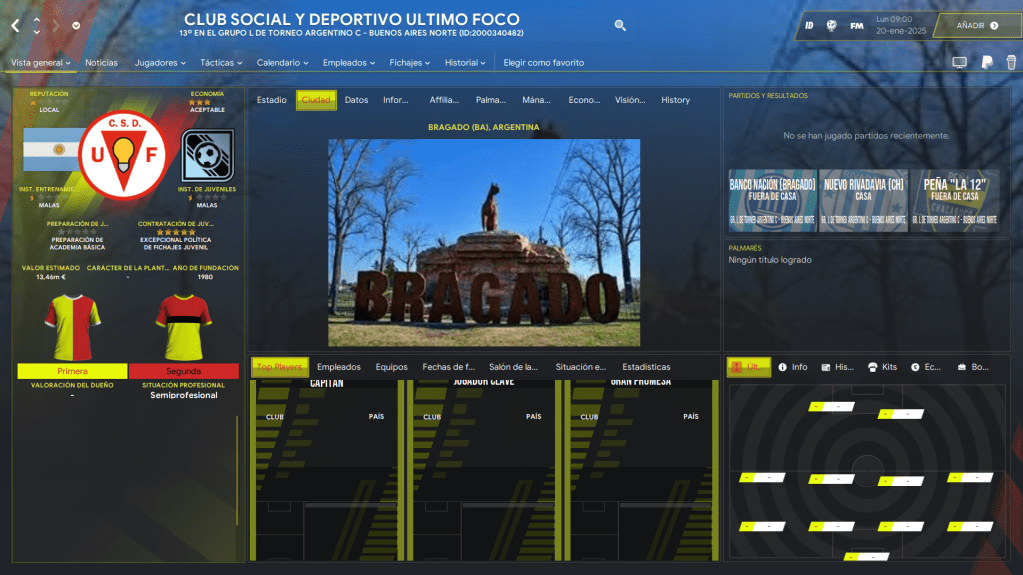The height and width of the screenshot is (575, 1023).
Task: Open the history dropdown next to navigation arrows
Action: tap(77, 26)
